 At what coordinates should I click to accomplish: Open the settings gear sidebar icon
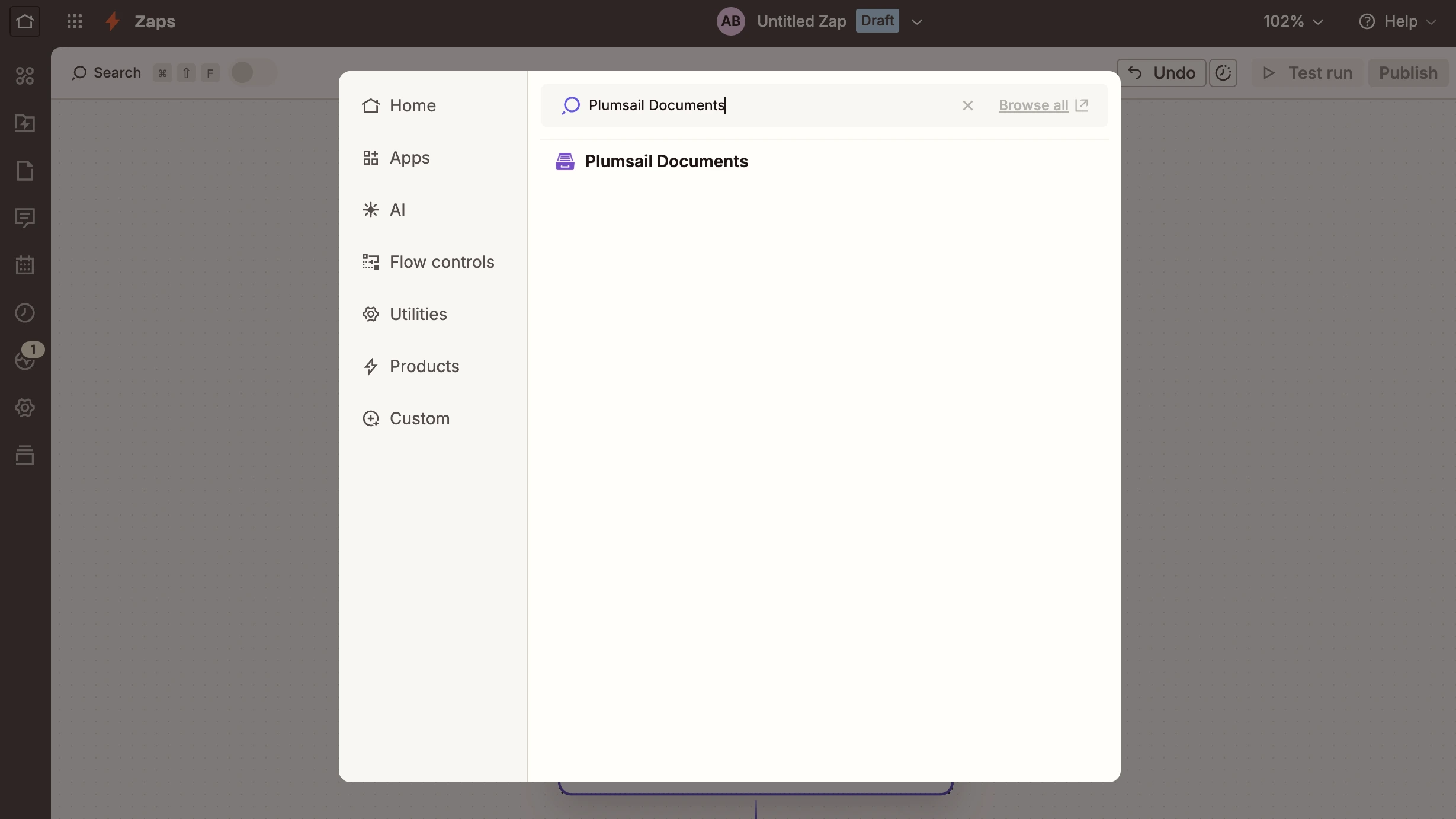click(x=25, y=408)
